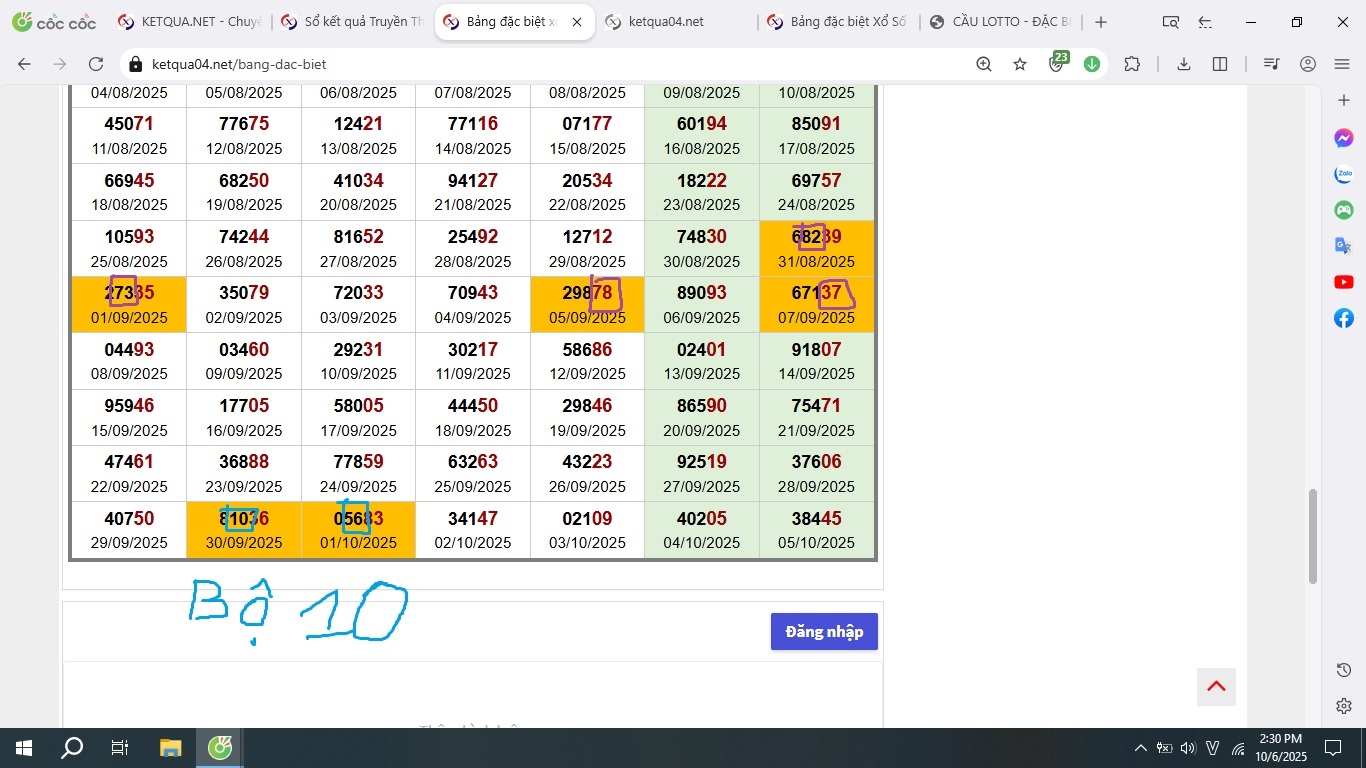This screenshot has height=768, width=1366.
Task: Open Messenger from the browser sidebar
Action: coord(1343,138)
